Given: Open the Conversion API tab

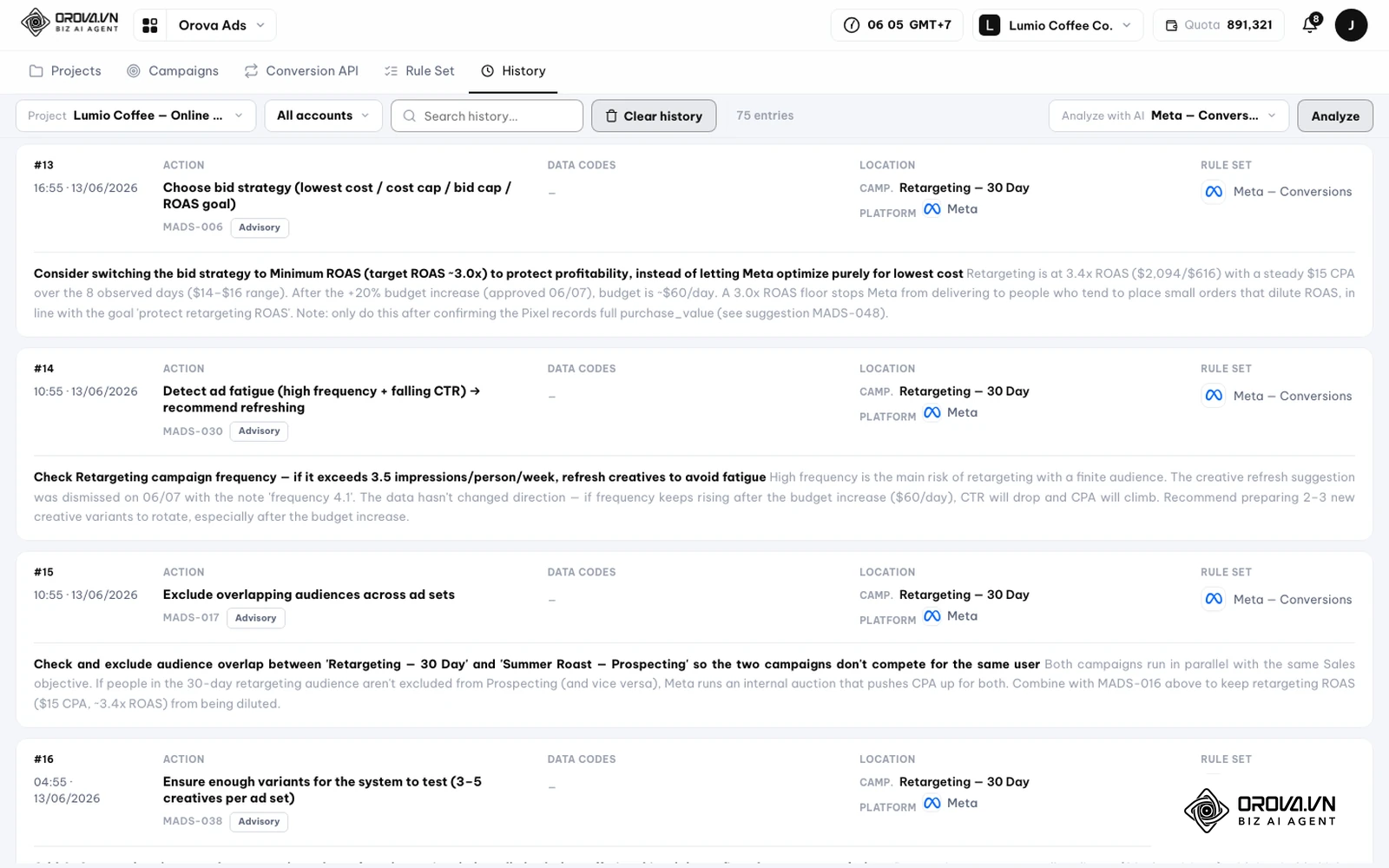Looking at the screenshot, I should pos(301,71).
